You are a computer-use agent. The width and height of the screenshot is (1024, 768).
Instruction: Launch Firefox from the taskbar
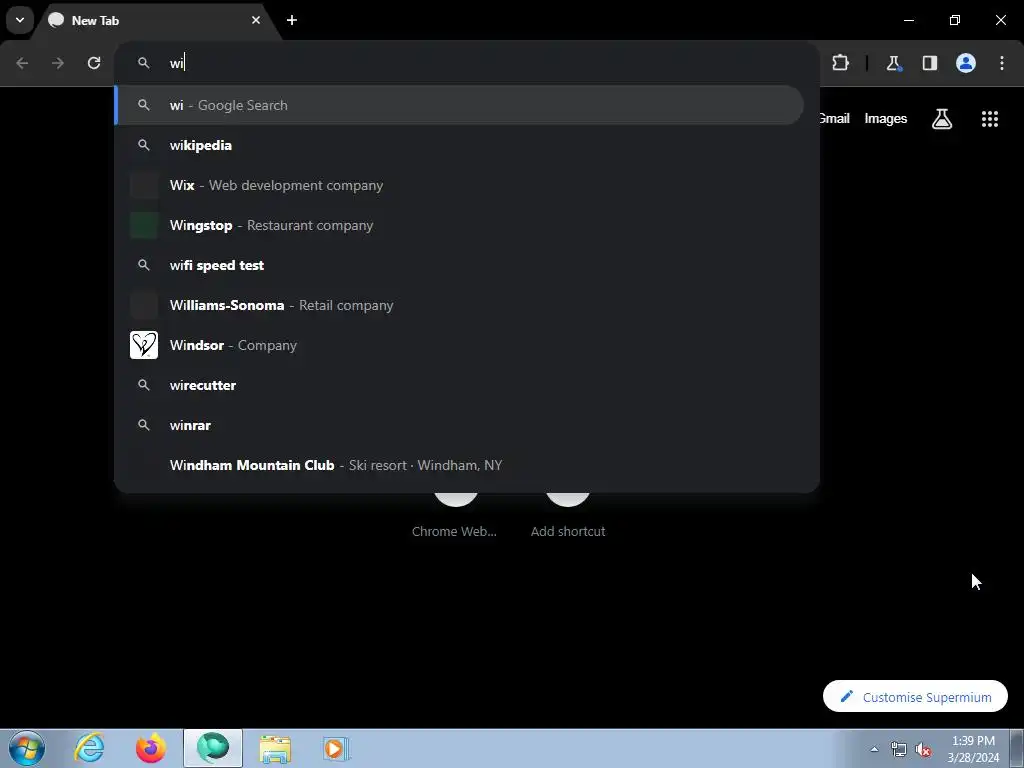(151, 748)
